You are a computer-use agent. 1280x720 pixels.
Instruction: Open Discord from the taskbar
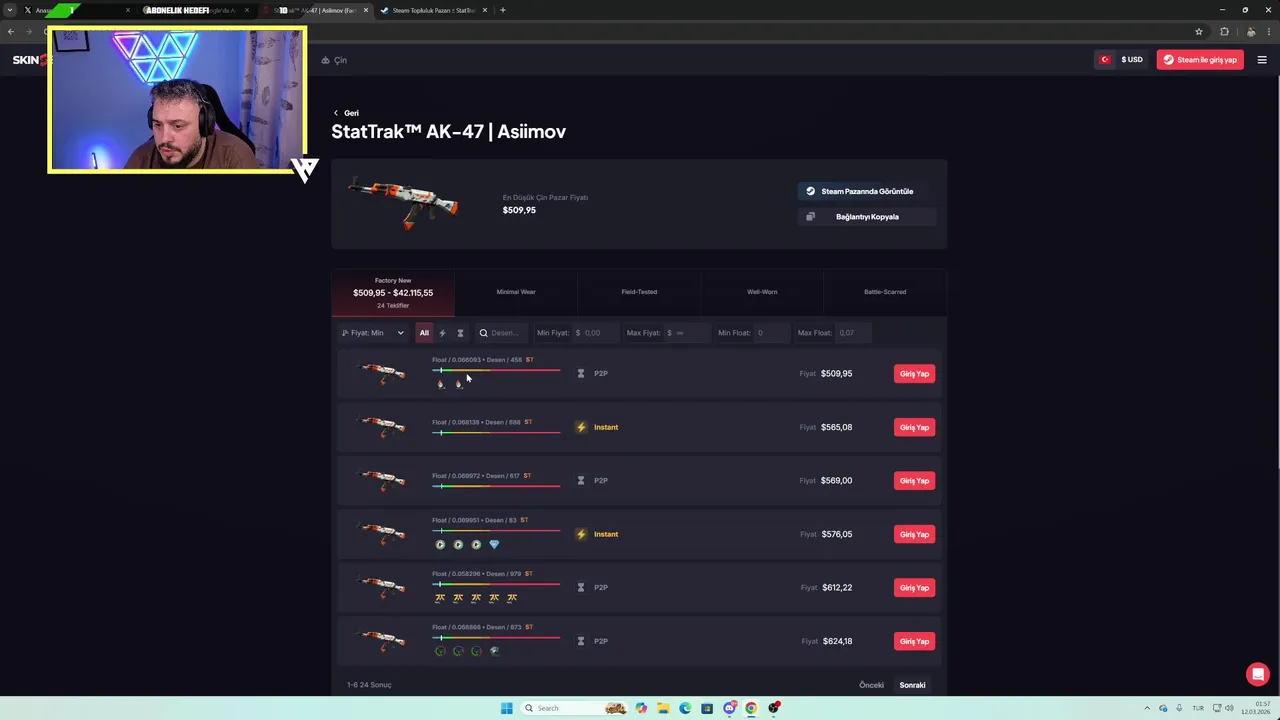pyautogui.click(x=729, y=708)
